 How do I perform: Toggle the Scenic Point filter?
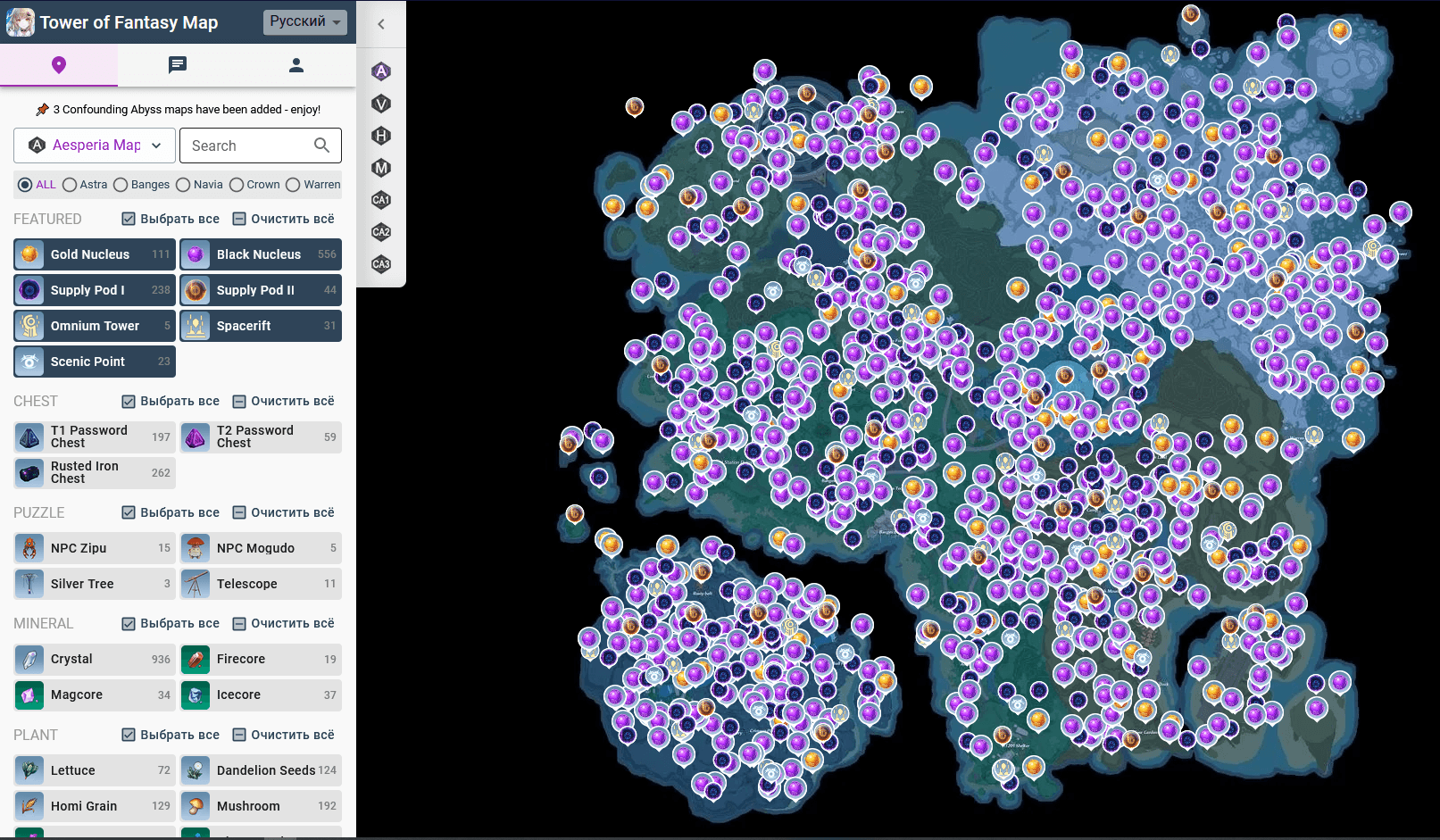point(95,362)
